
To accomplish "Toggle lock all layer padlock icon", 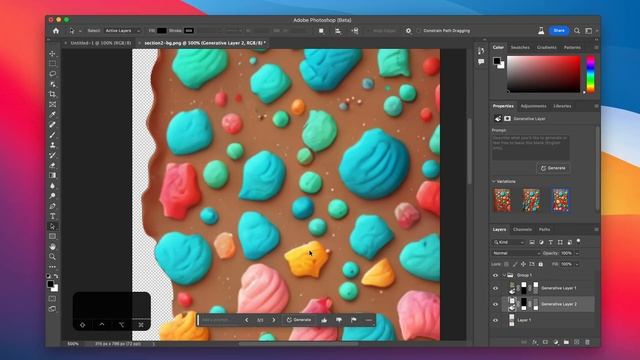I will (541, 264).
